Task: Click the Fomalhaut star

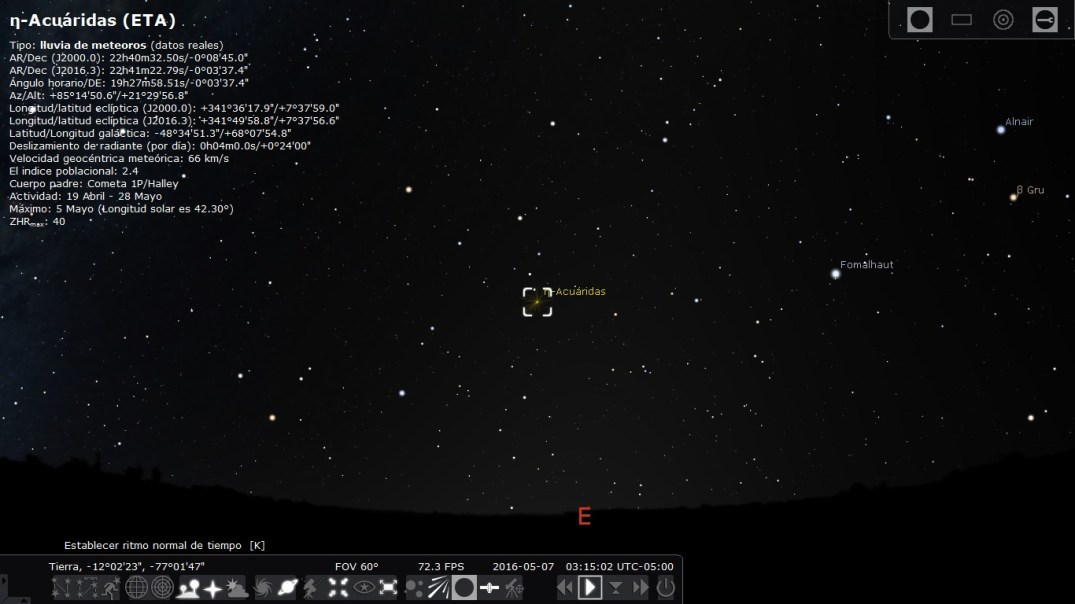Action: (x=836, y=274)
